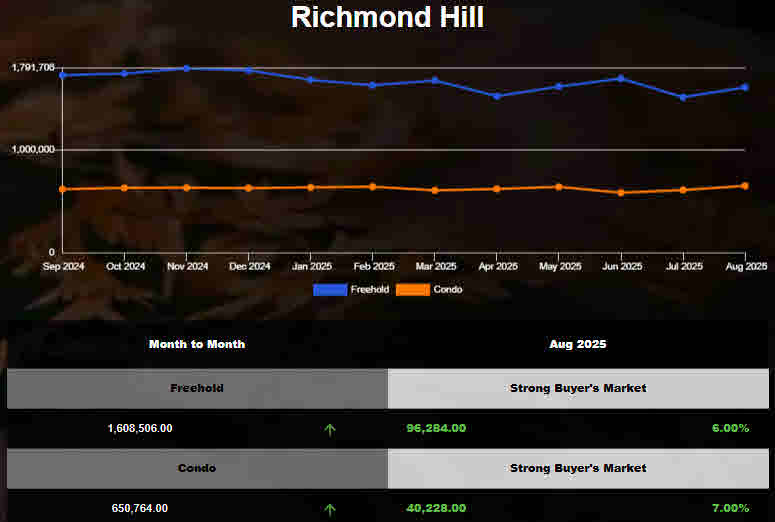Click the Freehold data point for Nov 2024
The image size is (775, 522).
(187, 68)
